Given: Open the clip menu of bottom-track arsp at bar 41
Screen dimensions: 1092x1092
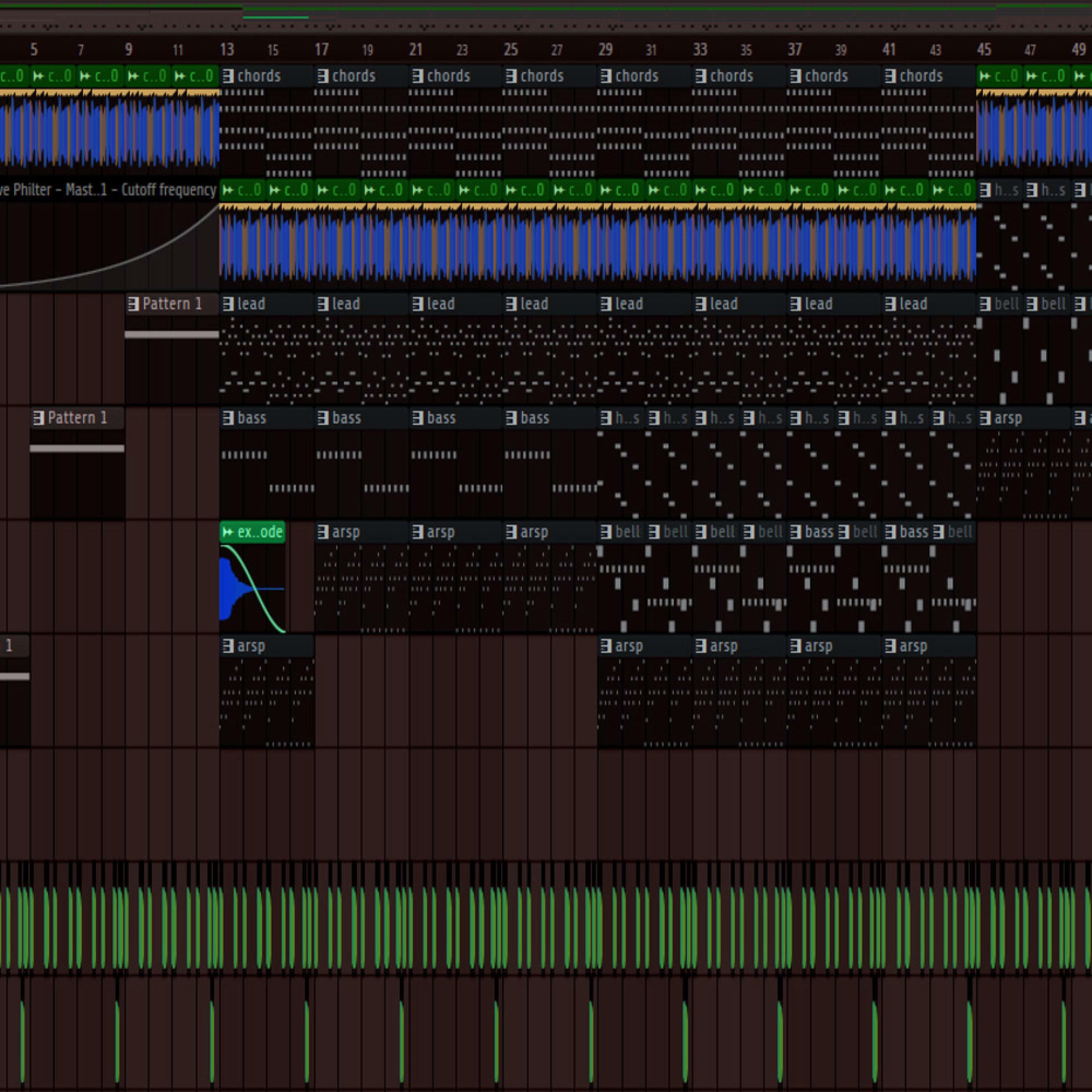Looking at the screenshot, I should 890,646.
